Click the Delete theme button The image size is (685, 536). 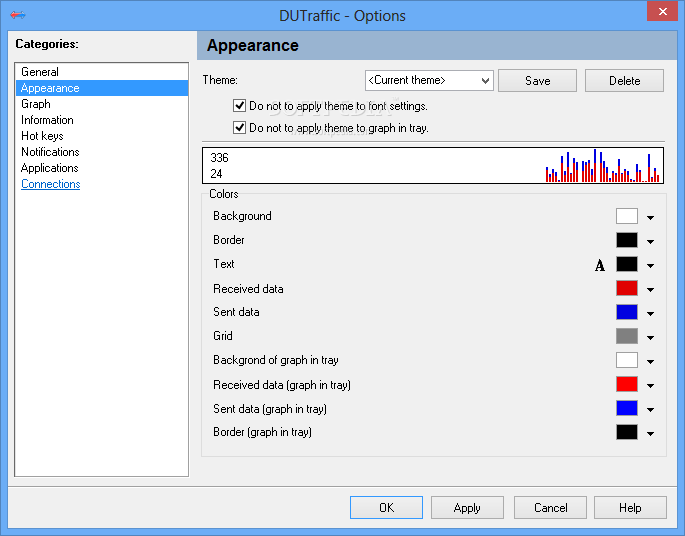[624, 80]
